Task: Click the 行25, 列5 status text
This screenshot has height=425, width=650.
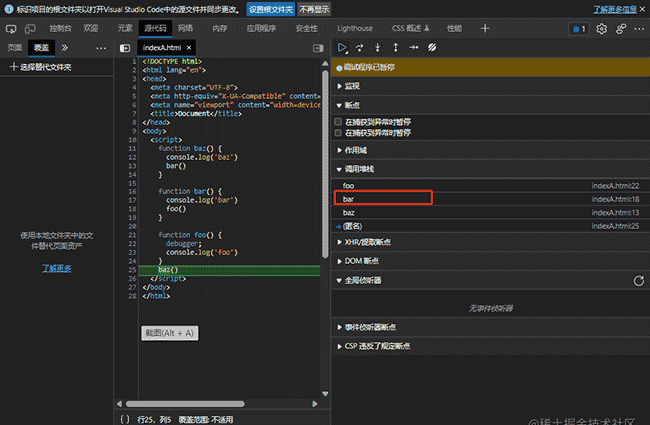Action: click(x=154, y=420)
